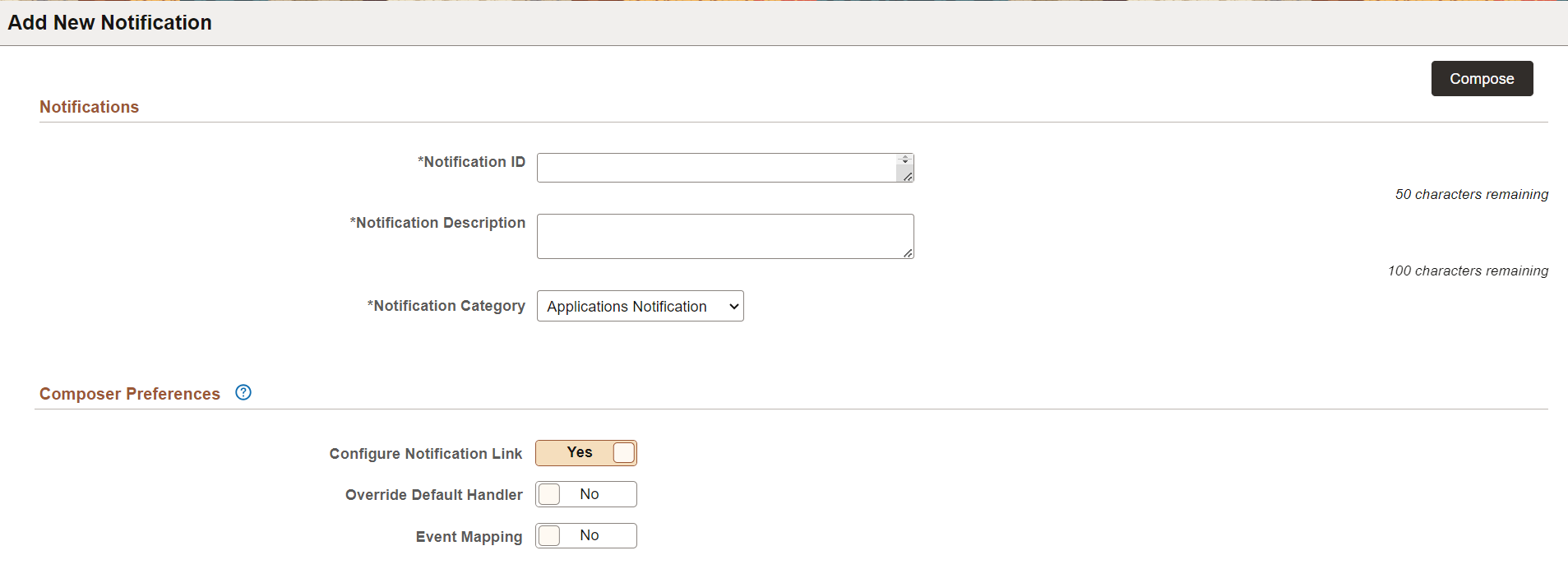Click the '100 characters remaining' text
Screen dimensions: 1568x569
coord(1469,271)
